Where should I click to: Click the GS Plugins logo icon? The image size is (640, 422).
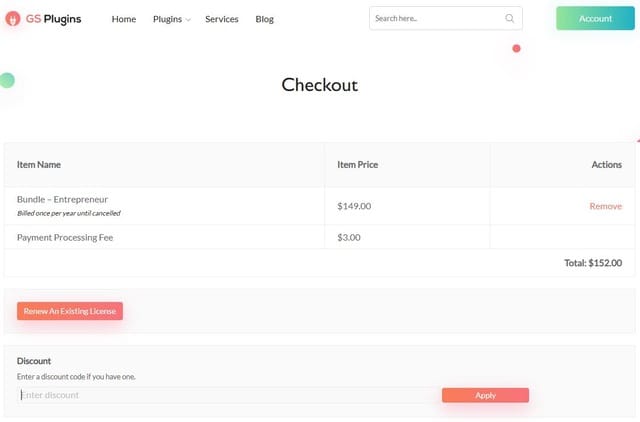(13, 18)
